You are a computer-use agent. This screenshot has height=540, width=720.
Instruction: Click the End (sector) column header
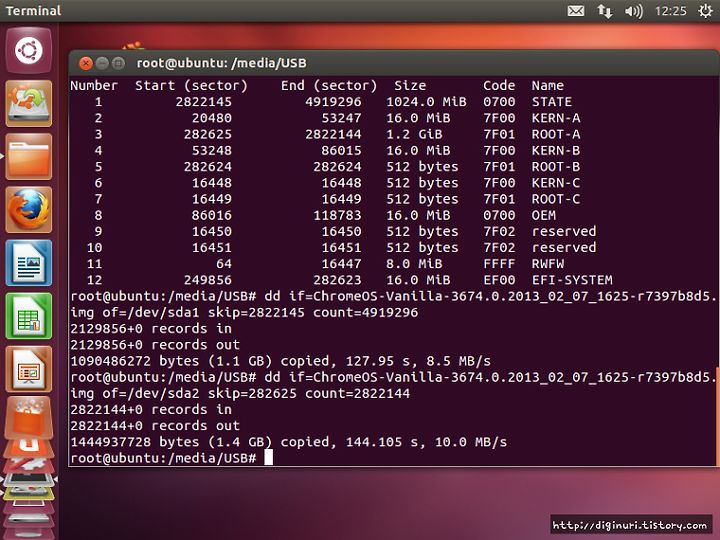(329, 85)
